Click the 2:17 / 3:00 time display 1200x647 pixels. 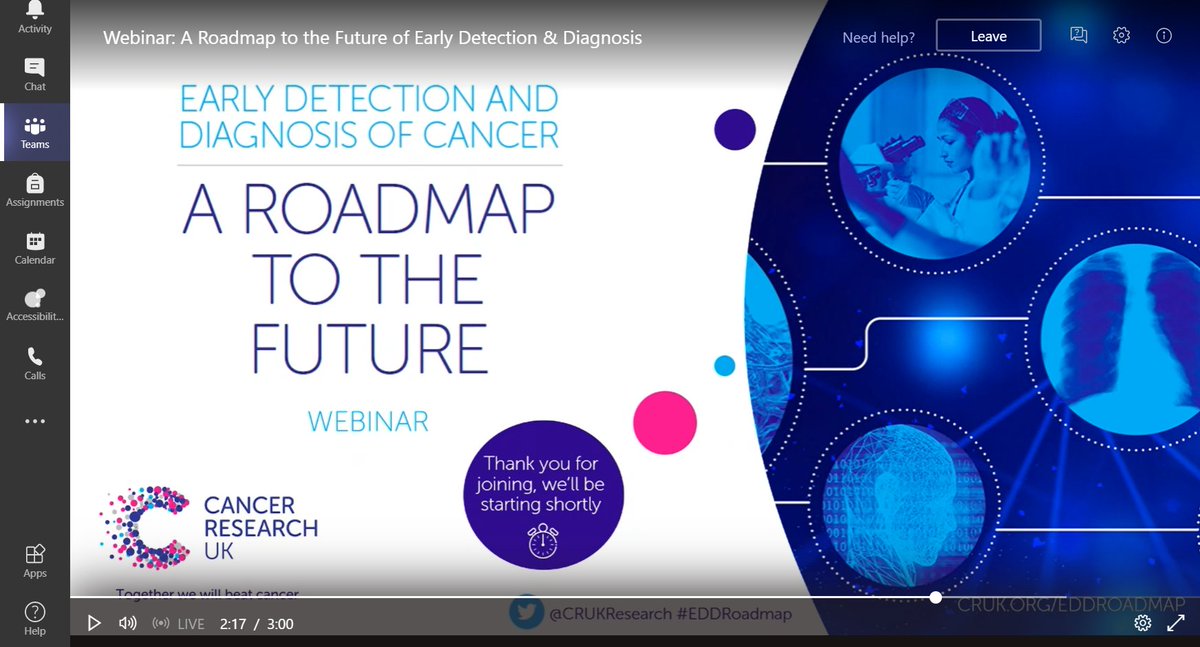(257, 624)
